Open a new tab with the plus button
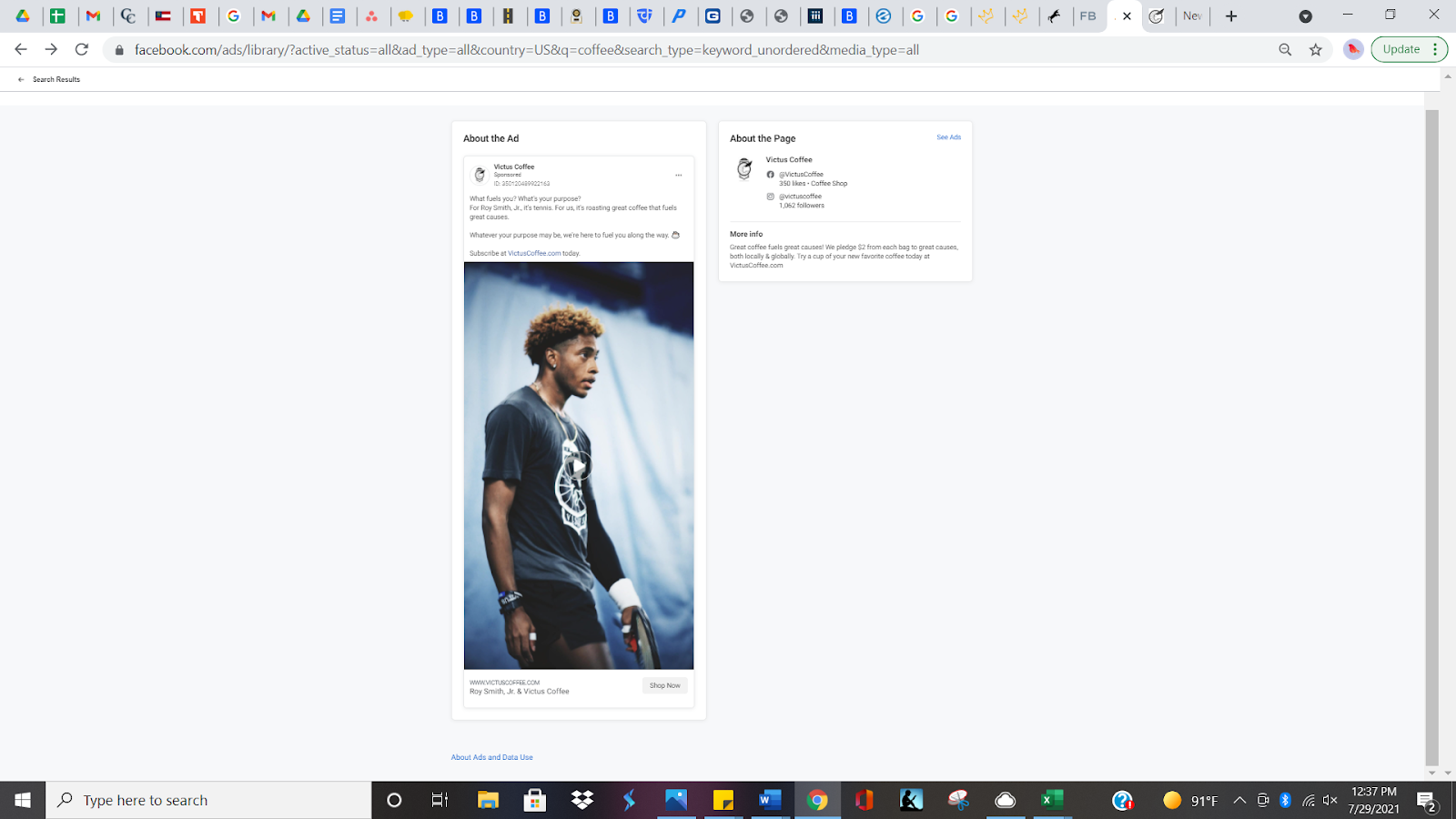 point(1231,16)
